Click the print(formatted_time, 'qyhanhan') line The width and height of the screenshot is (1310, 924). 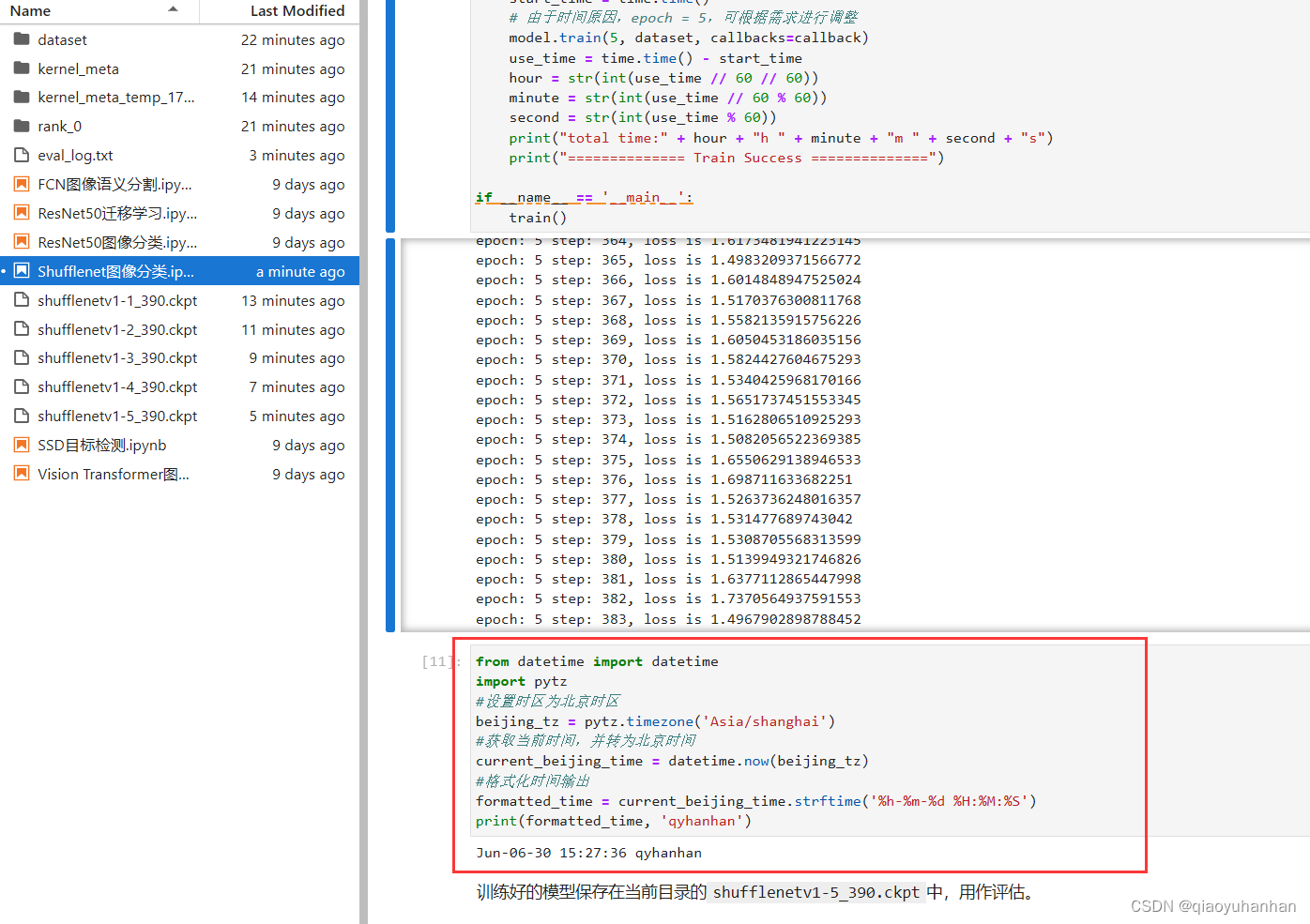click(x=614, y=821)
